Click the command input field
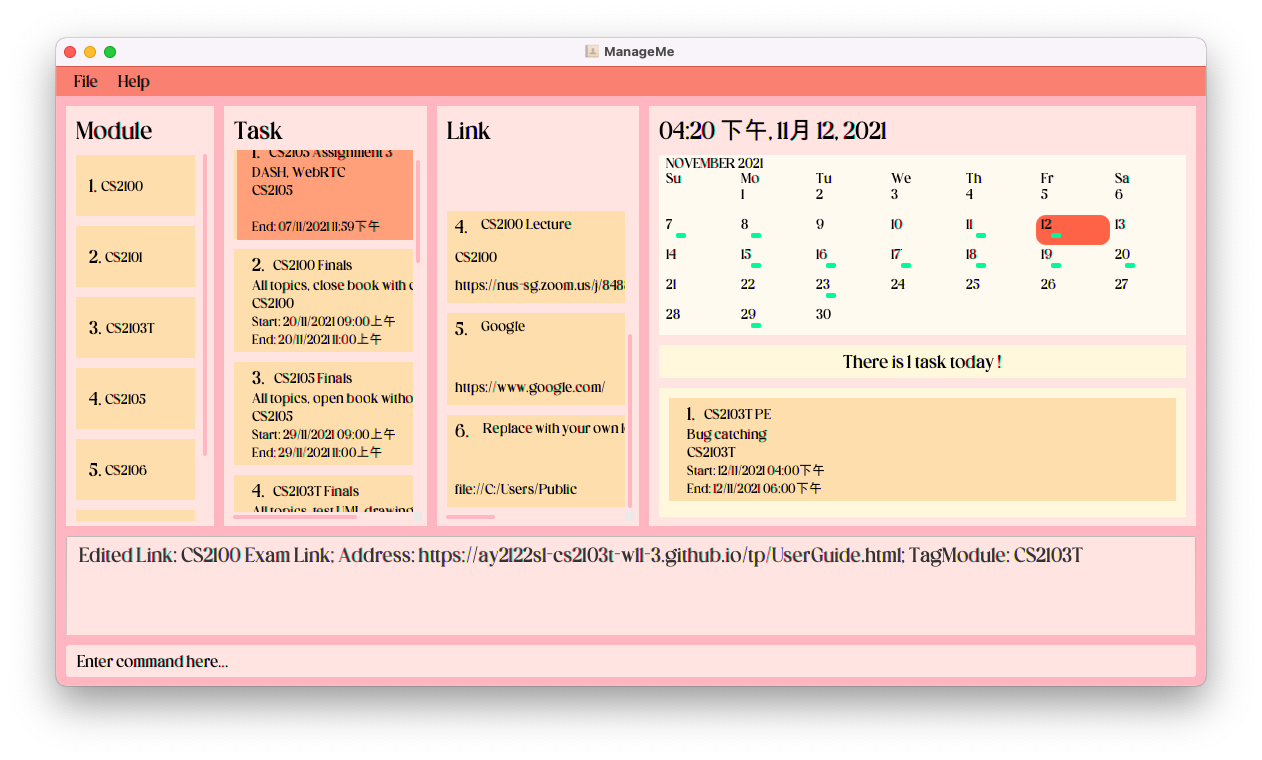 pos(631,661)
